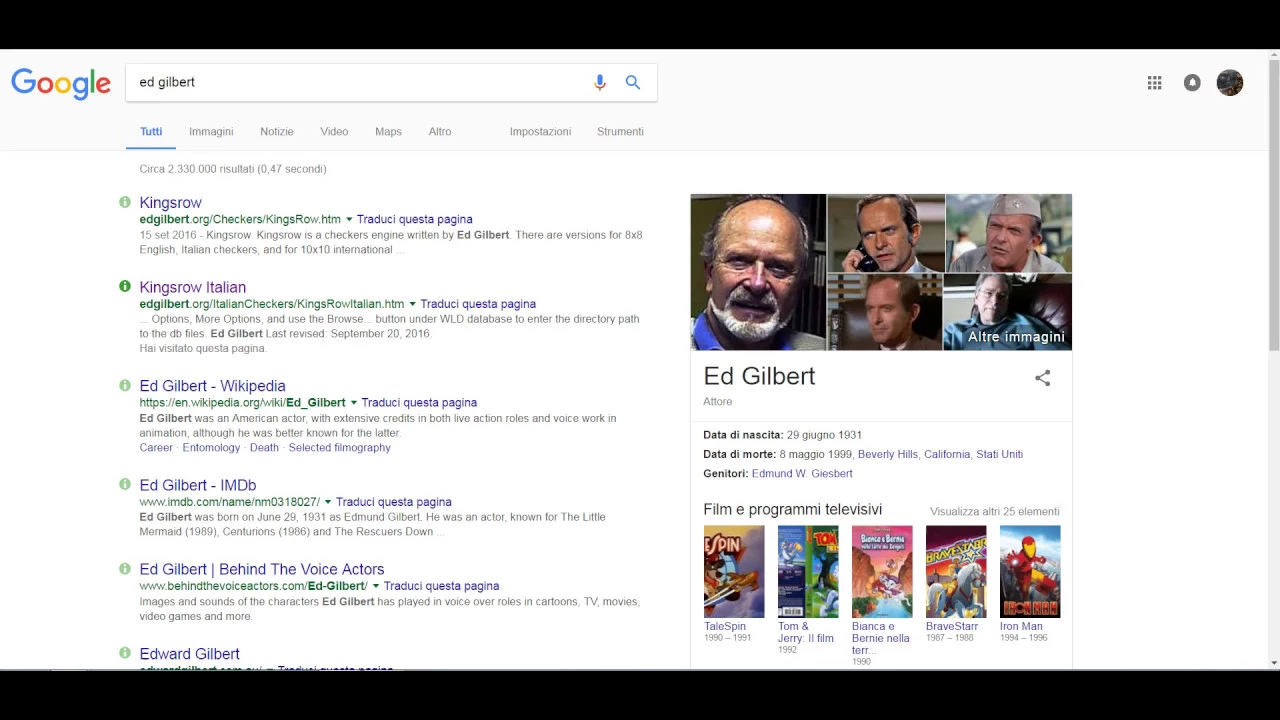Click scrollbar down arrow
This screenshot has height=720, width=1280.
[1273, 662]
